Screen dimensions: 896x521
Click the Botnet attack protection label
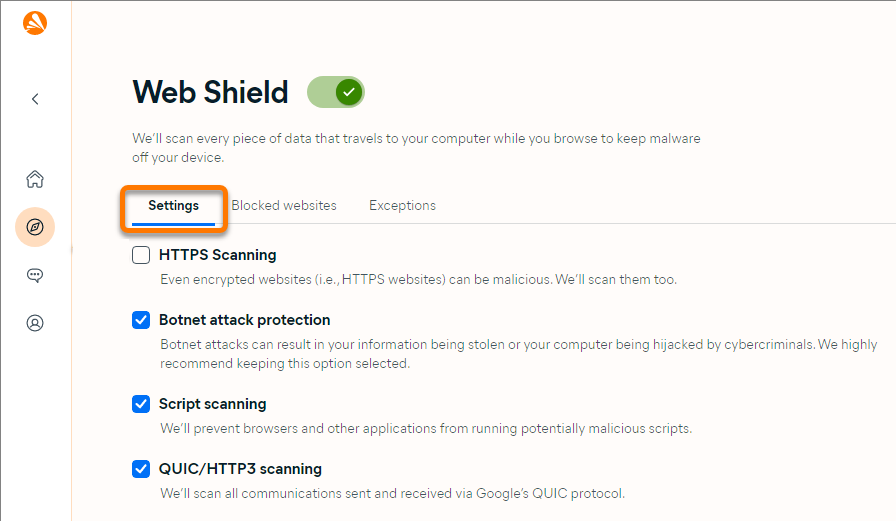[244, 320]
